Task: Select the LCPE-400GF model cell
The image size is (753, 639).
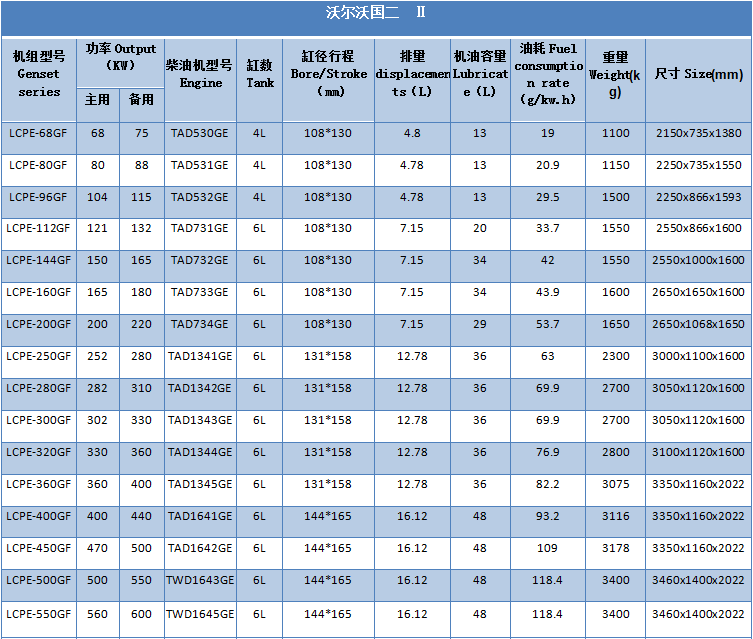Action: tap(38, 517)
